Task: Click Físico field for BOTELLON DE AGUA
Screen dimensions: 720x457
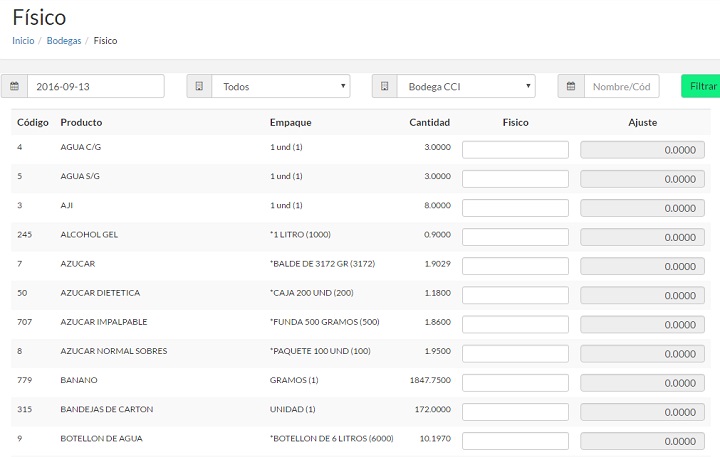Action: coord(515,441)
